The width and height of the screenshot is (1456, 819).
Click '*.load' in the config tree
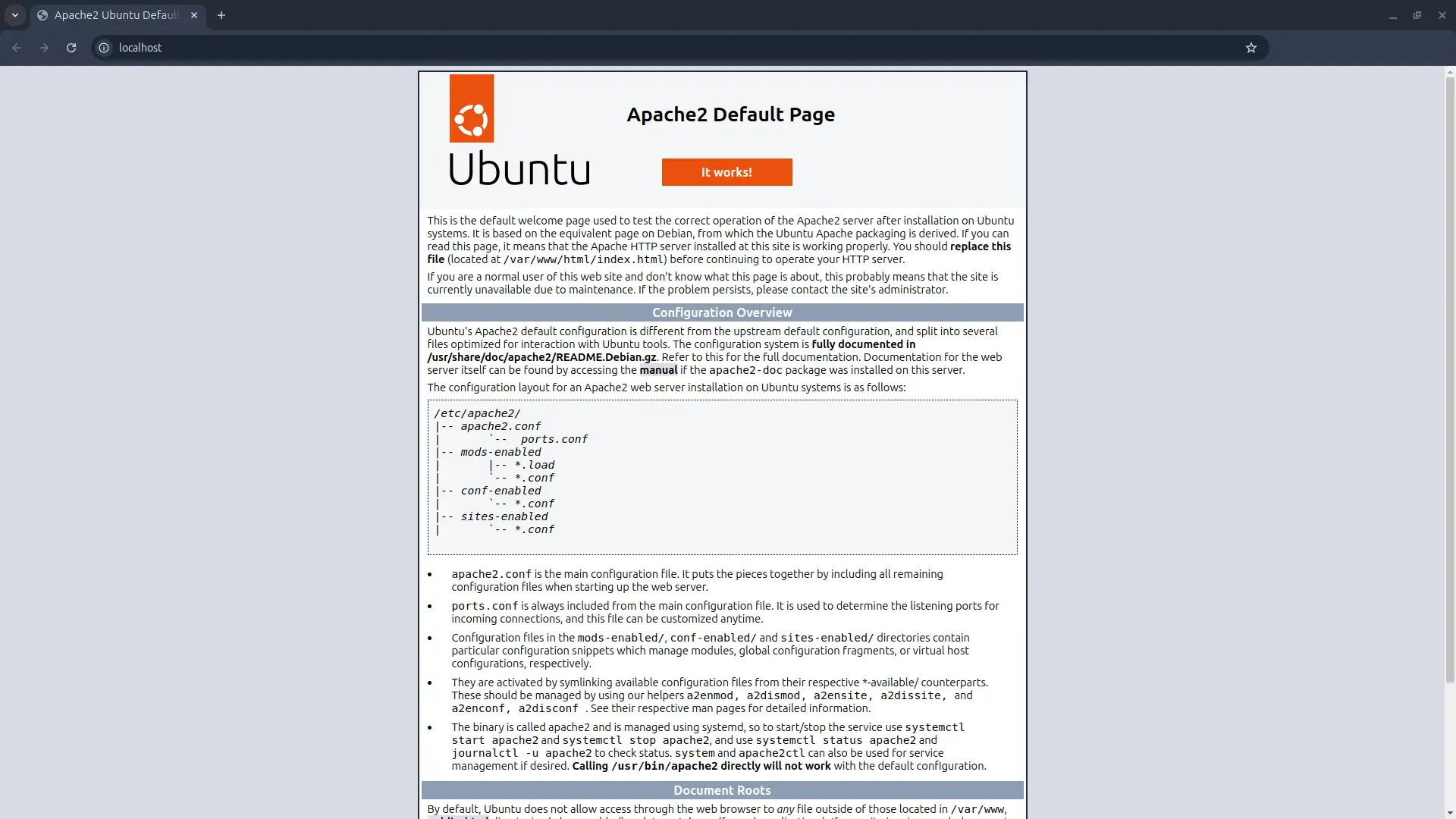[534, 465]
